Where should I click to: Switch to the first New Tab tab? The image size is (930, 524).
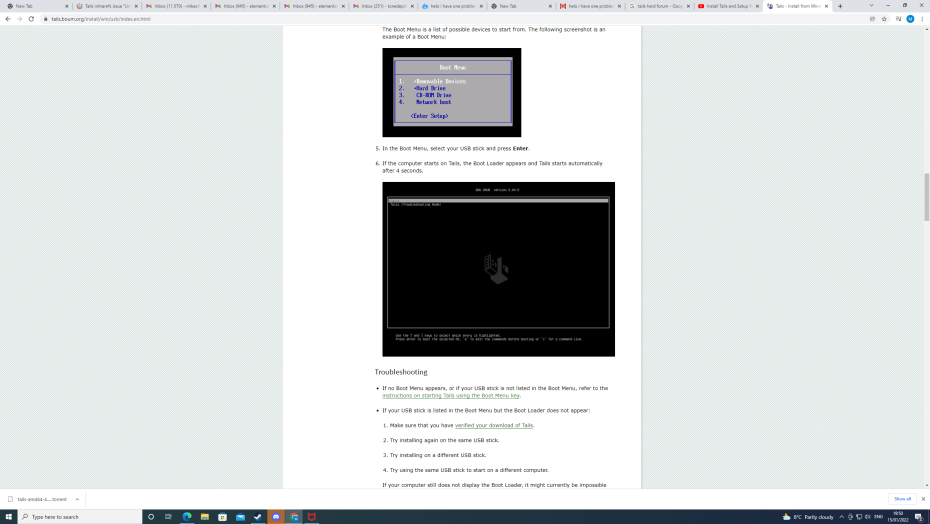coord(36,6)
